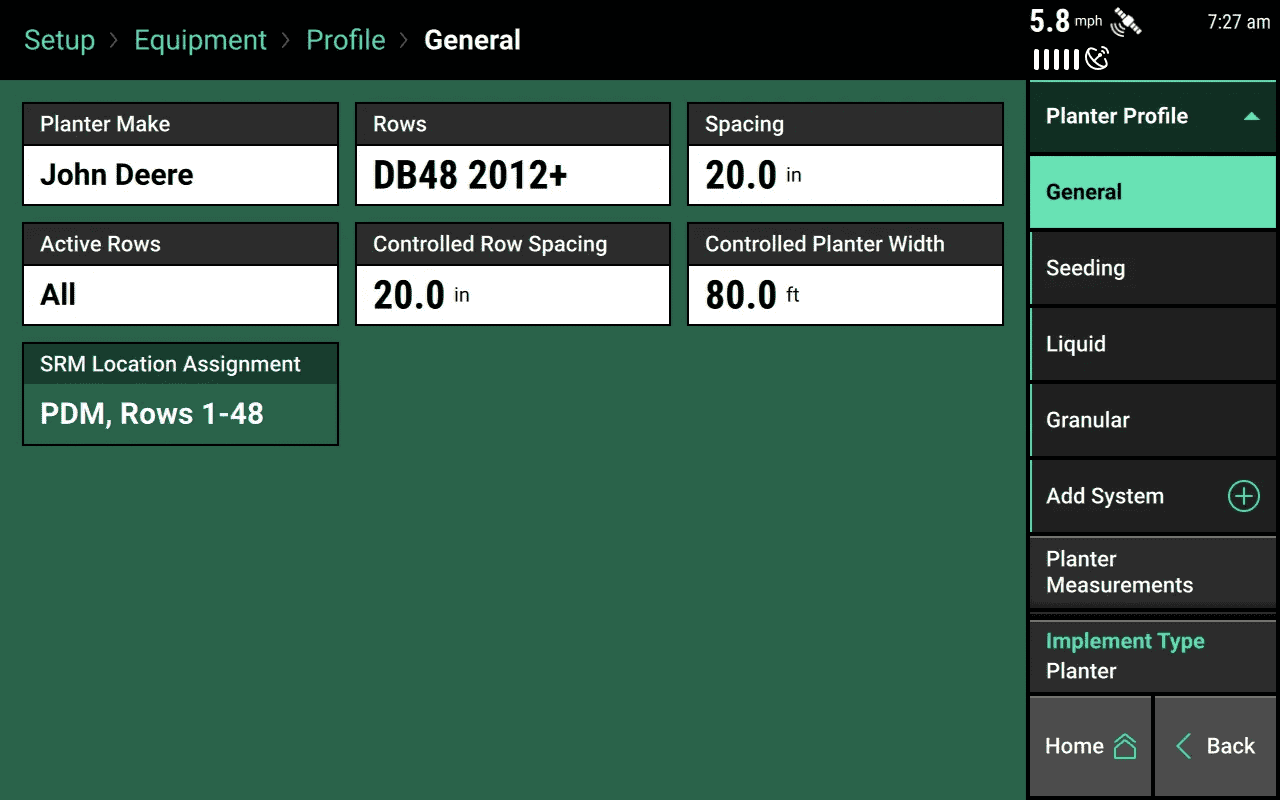Click the antenna connectivity icon beside signal bars
The height and width of the screenshot is (800, 1280).
(1096, 59)
